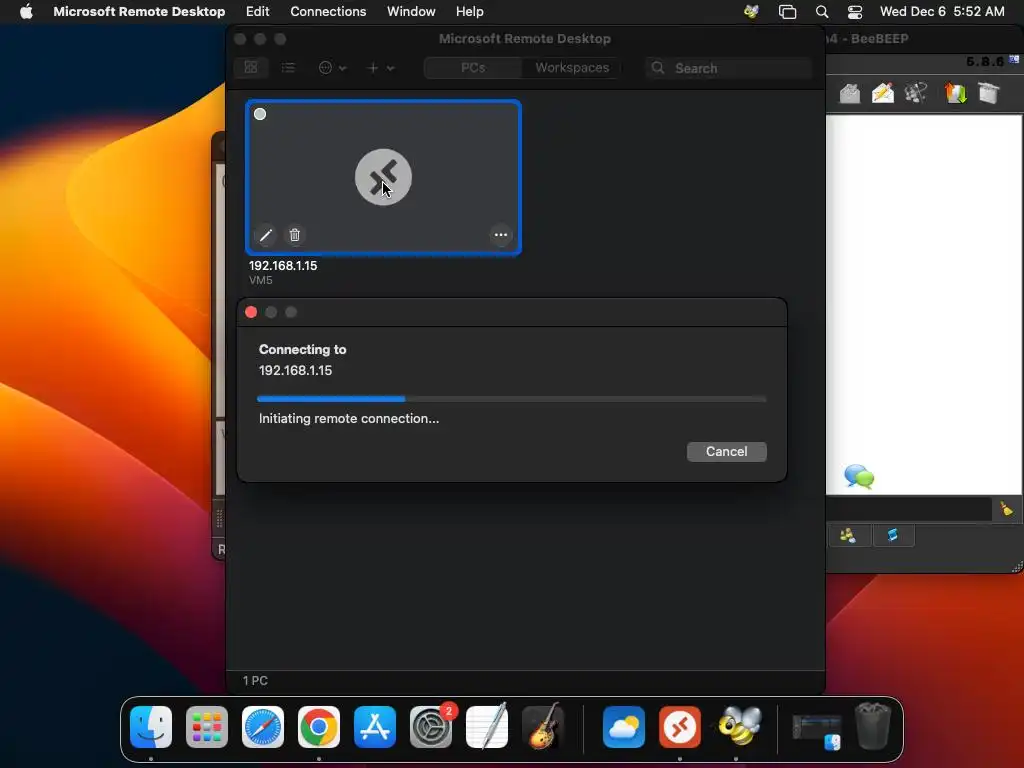Viewport: 1024px width, 768px height.
Task: Open App Store from the Dock
Action: click(x=375, y=727)
